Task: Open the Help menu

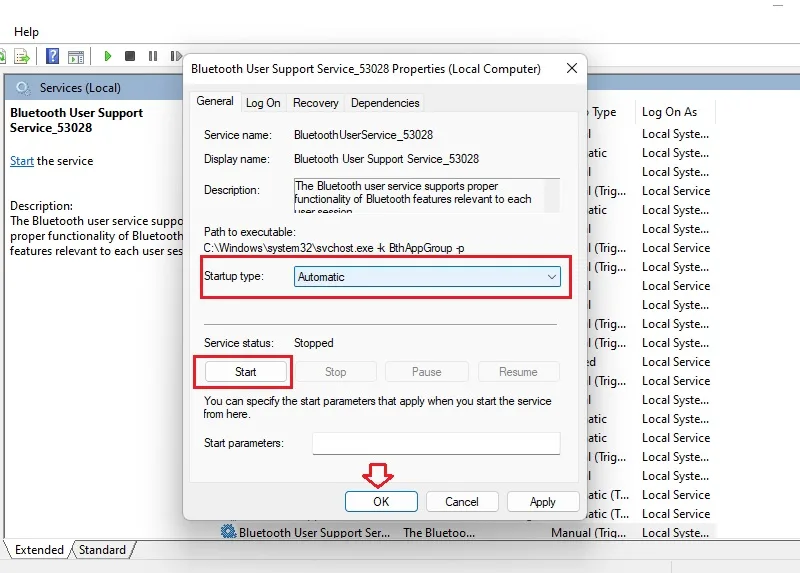Action: [27, 32]
